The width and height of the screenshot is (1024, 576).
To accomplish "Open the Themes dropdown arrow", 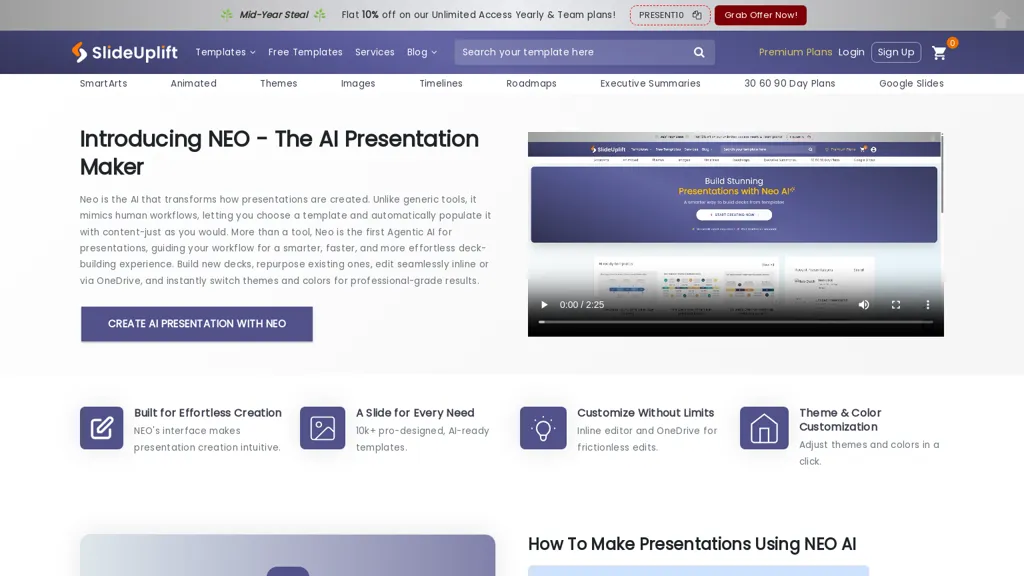I will tap(278, 84).
